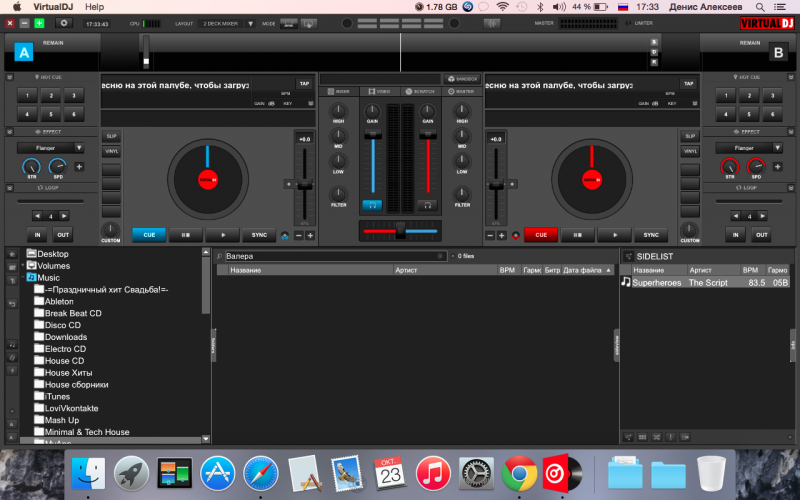Open deck B Flanger effect dropdown

[x=777, y=148]
